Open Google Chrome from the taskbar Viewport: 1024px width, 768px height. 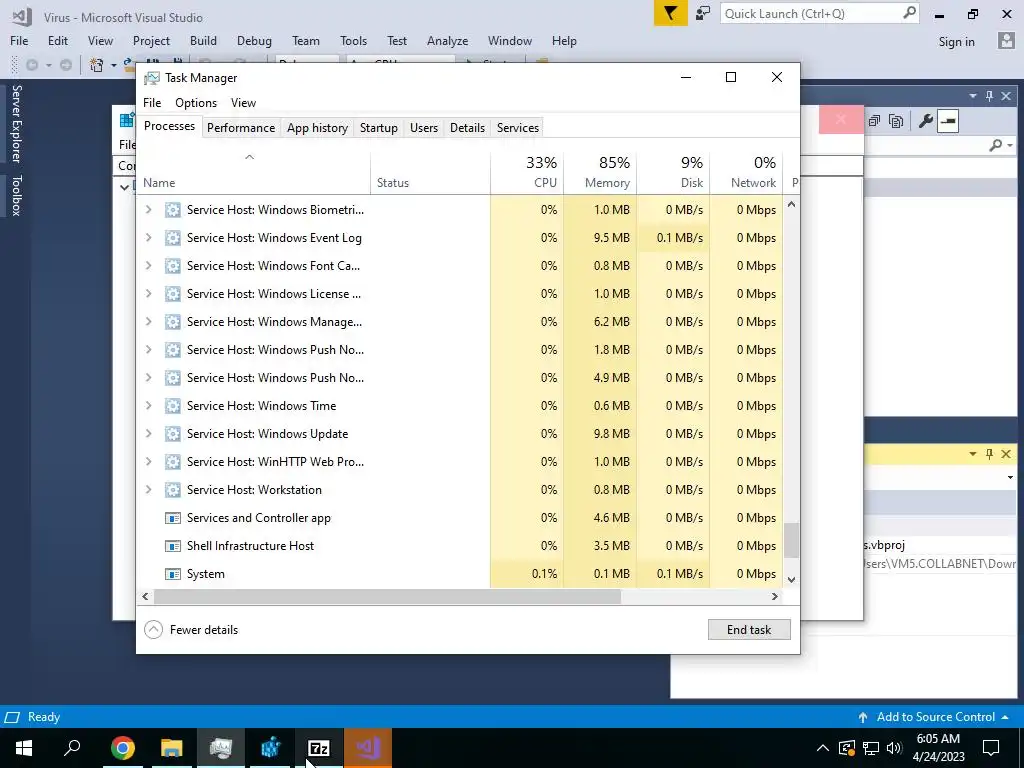(x=122, y=748)
